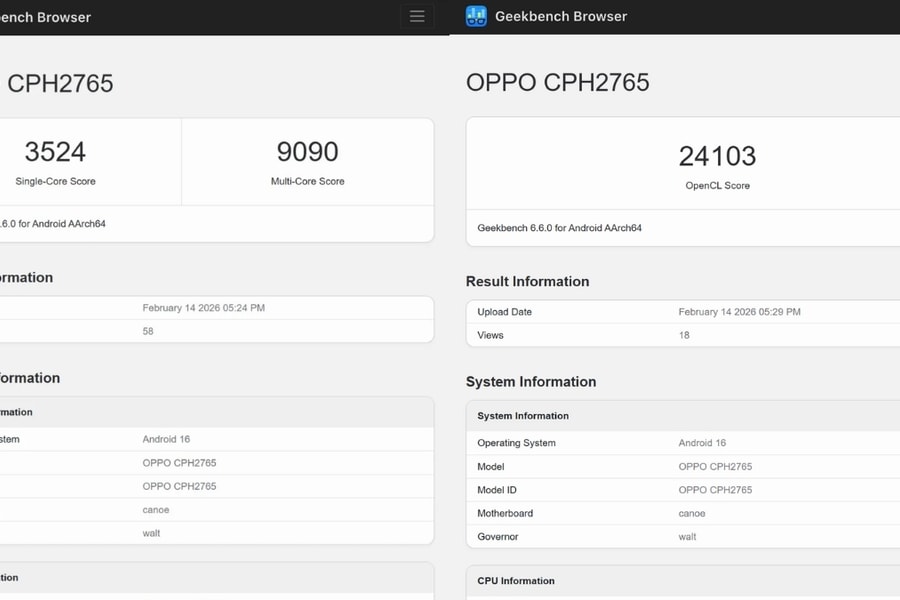The height and width of the screenshot is (600, 900).
Task: Click the System Information section heading on right
Action: pos(531,382)
